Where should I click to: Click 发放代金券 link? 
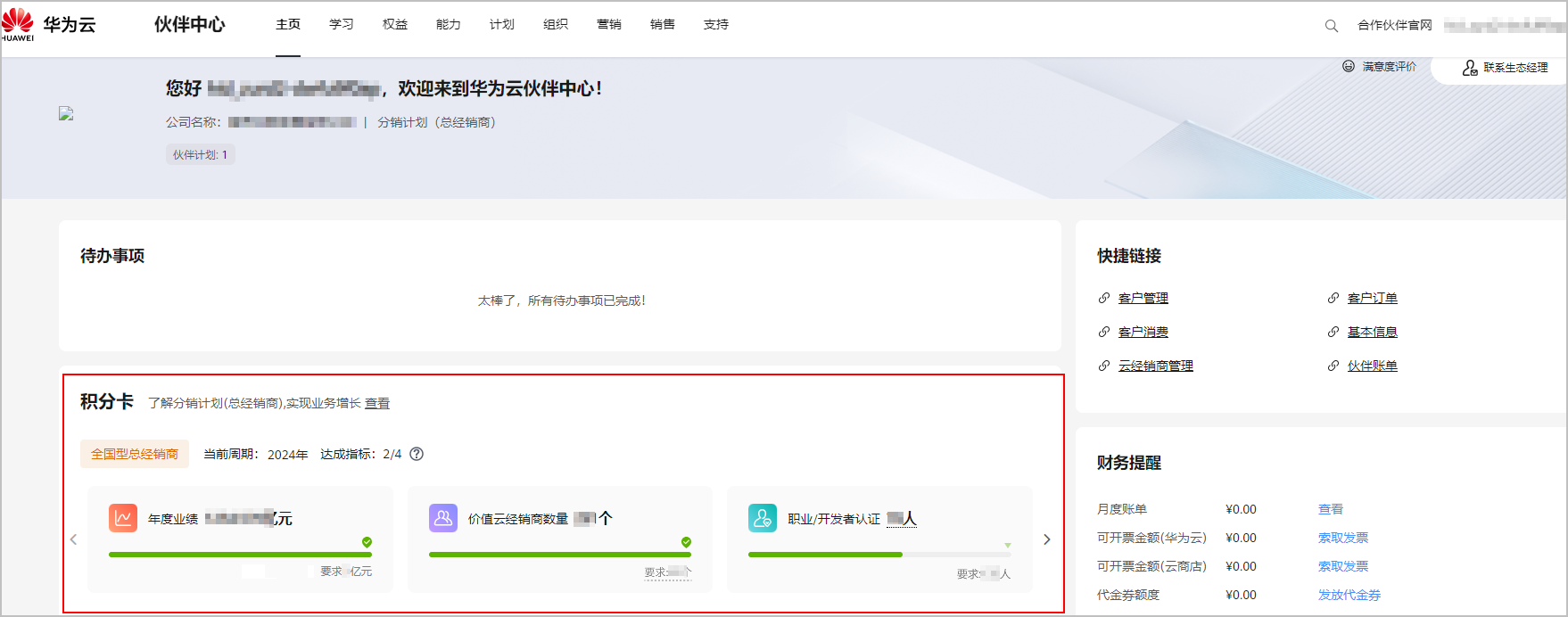point(1349,595)
